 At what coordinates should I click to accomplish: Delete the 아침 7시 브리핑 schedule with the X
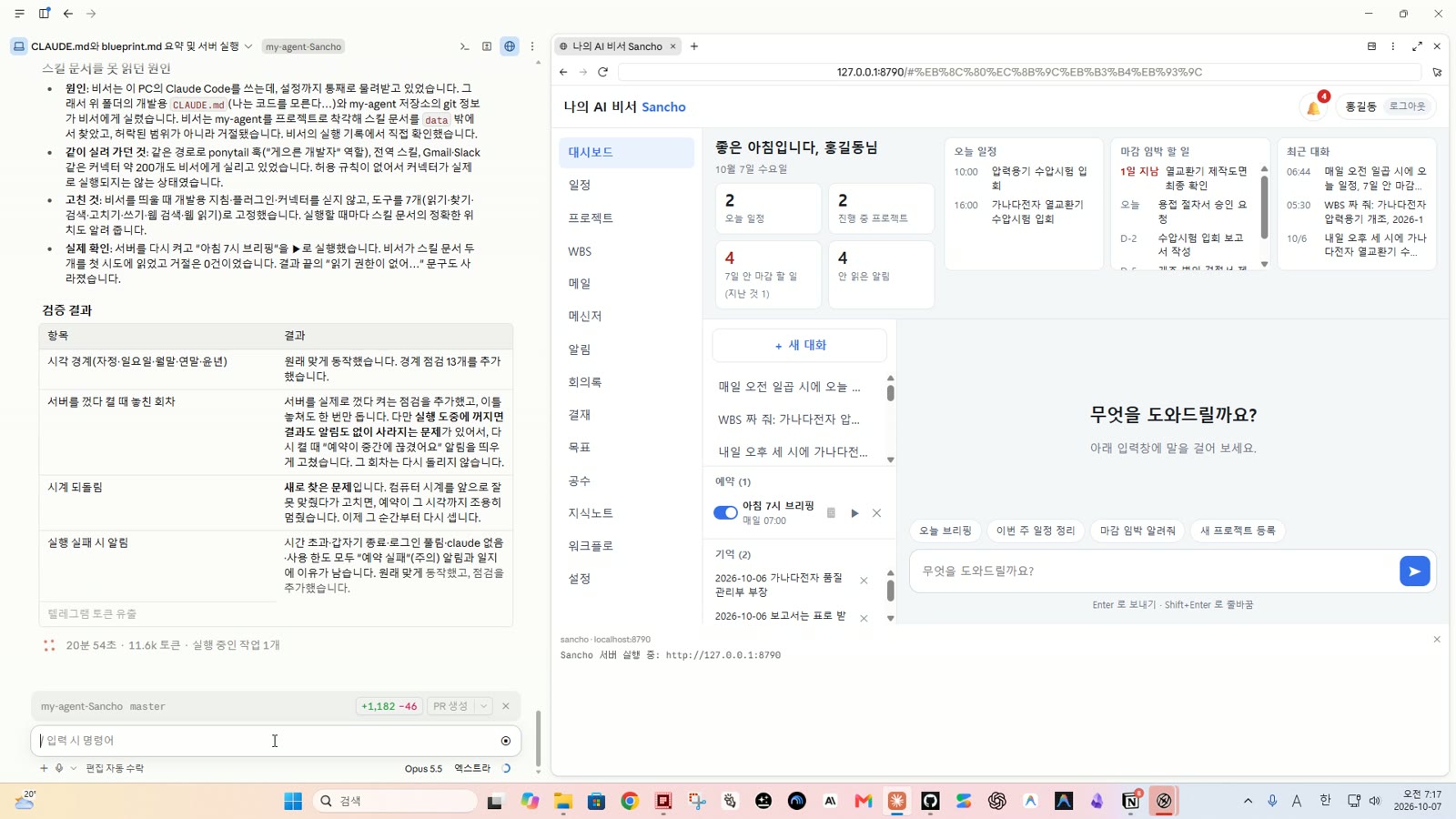[876, 513]
